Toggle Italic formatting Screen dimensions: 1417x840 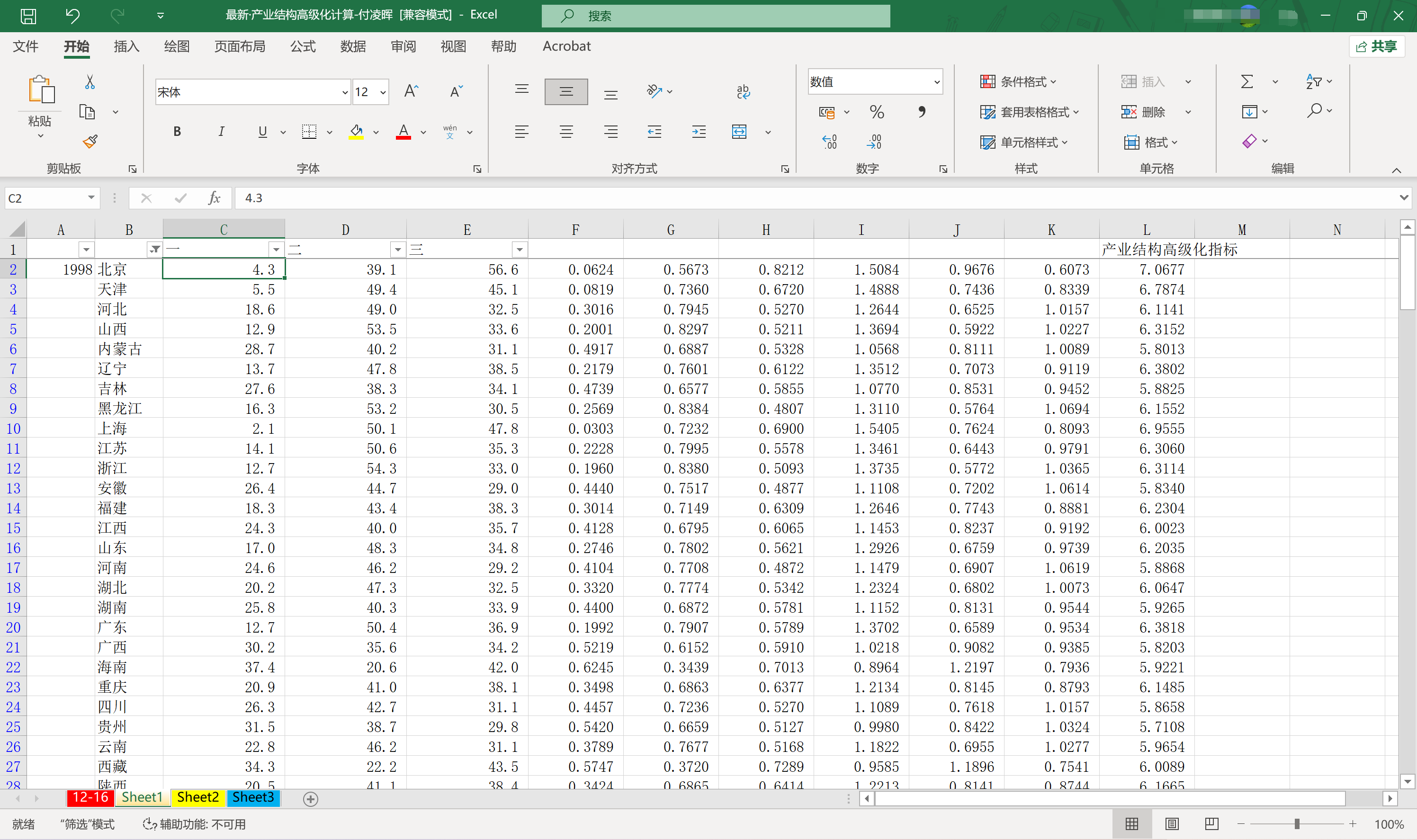221,132
